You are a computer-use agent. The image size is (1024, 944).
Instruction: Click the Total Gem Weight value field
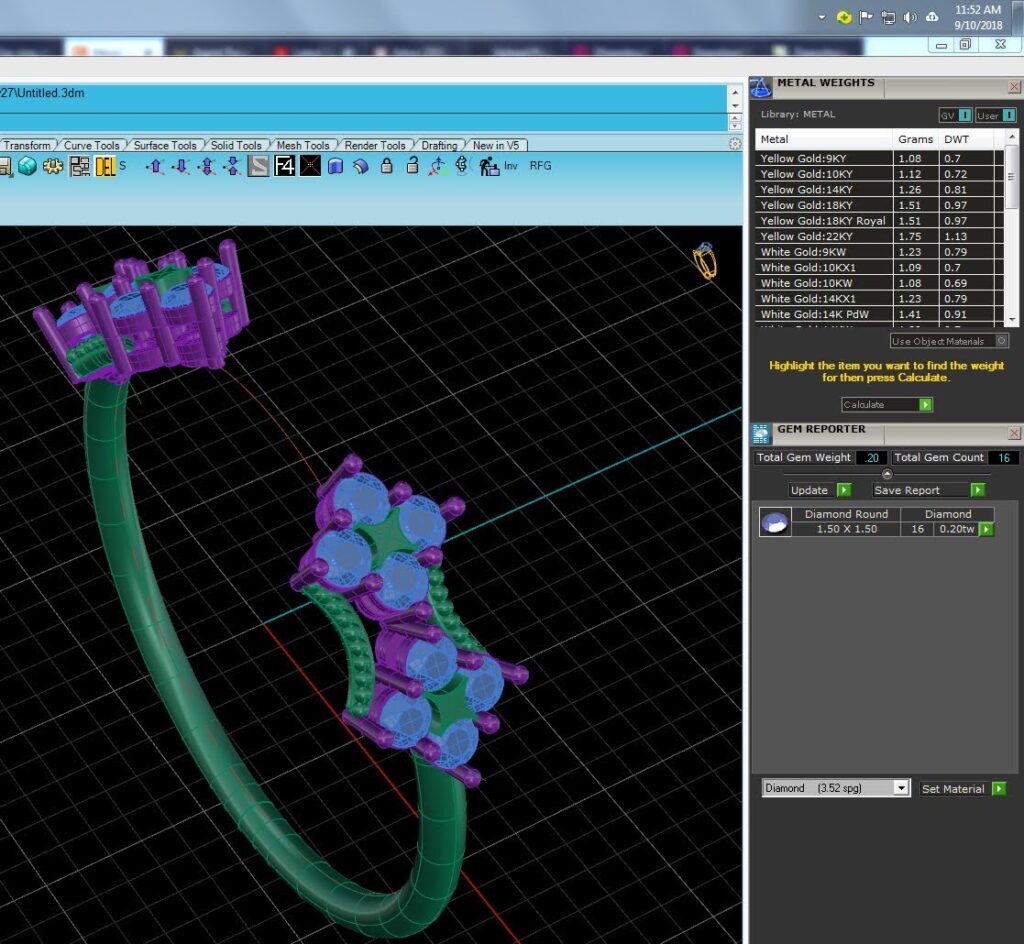coord(872,458)
